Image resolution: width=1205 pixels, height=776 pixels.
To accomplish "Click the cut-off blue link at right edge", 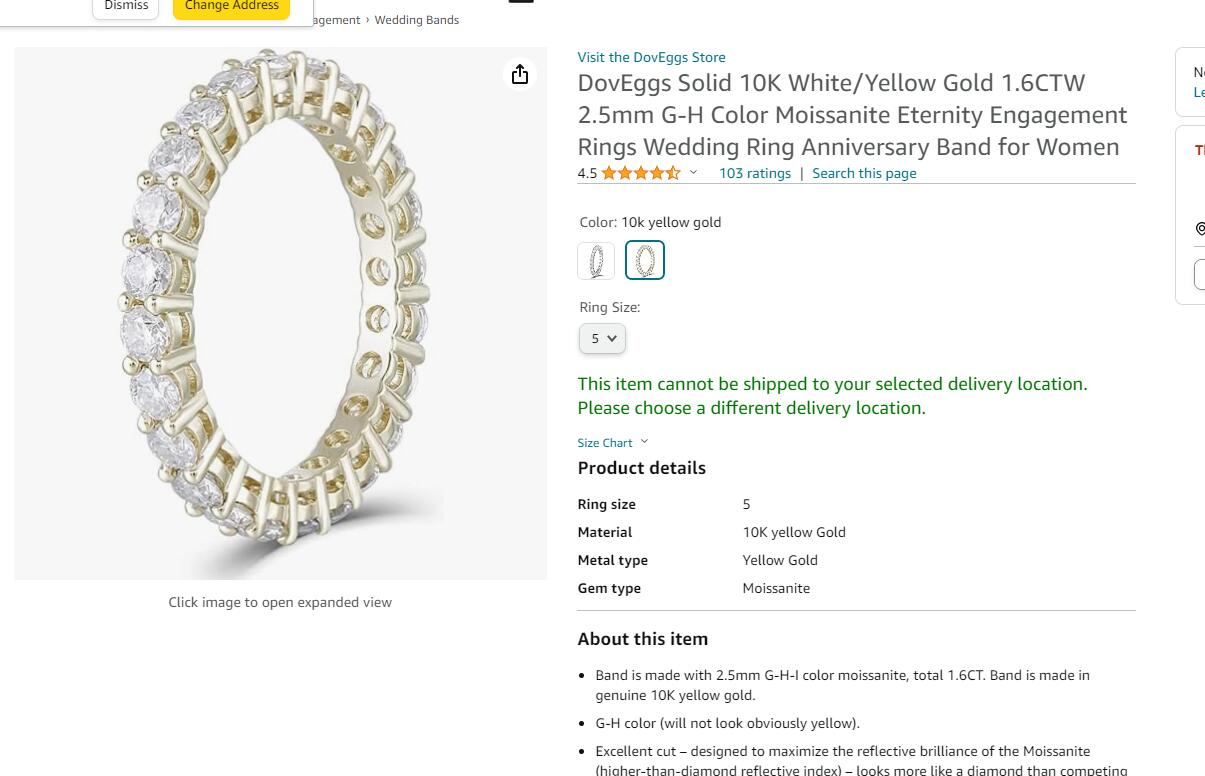I will [x=1199, y=92].
